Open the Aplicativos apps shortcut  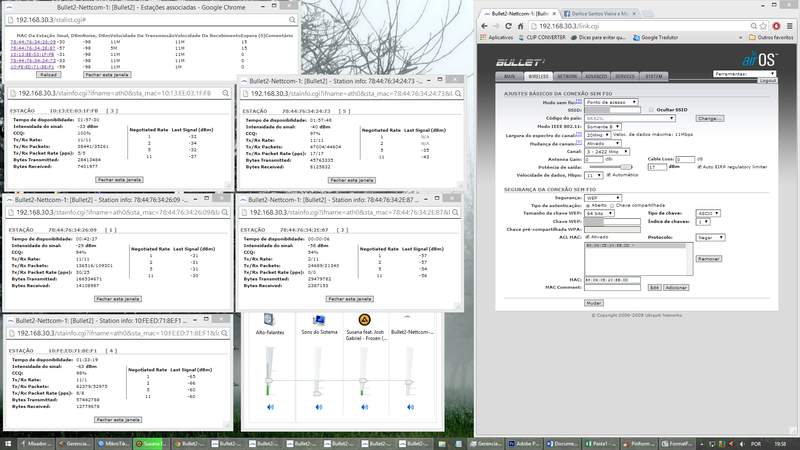pyautogui.click(x=496, y=37)
